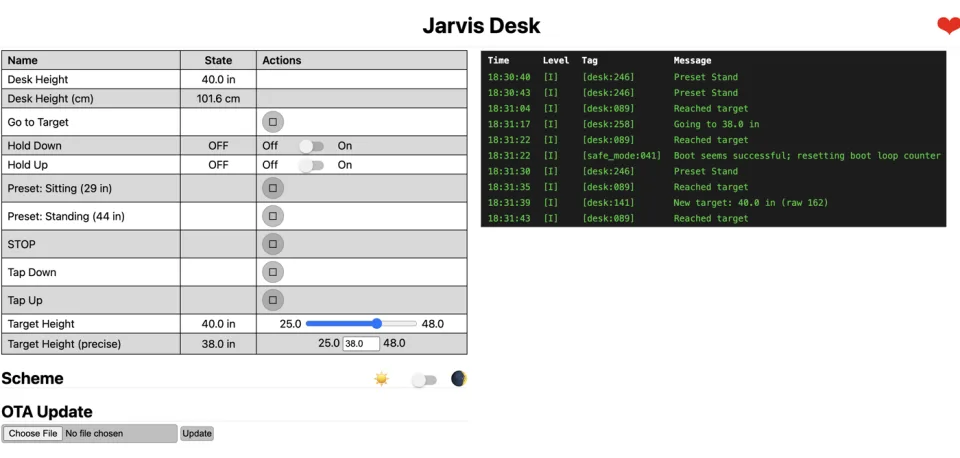Select the 'Boot seems successful' log message
Screen dimensions: 960x458
(x=807, y=156)
